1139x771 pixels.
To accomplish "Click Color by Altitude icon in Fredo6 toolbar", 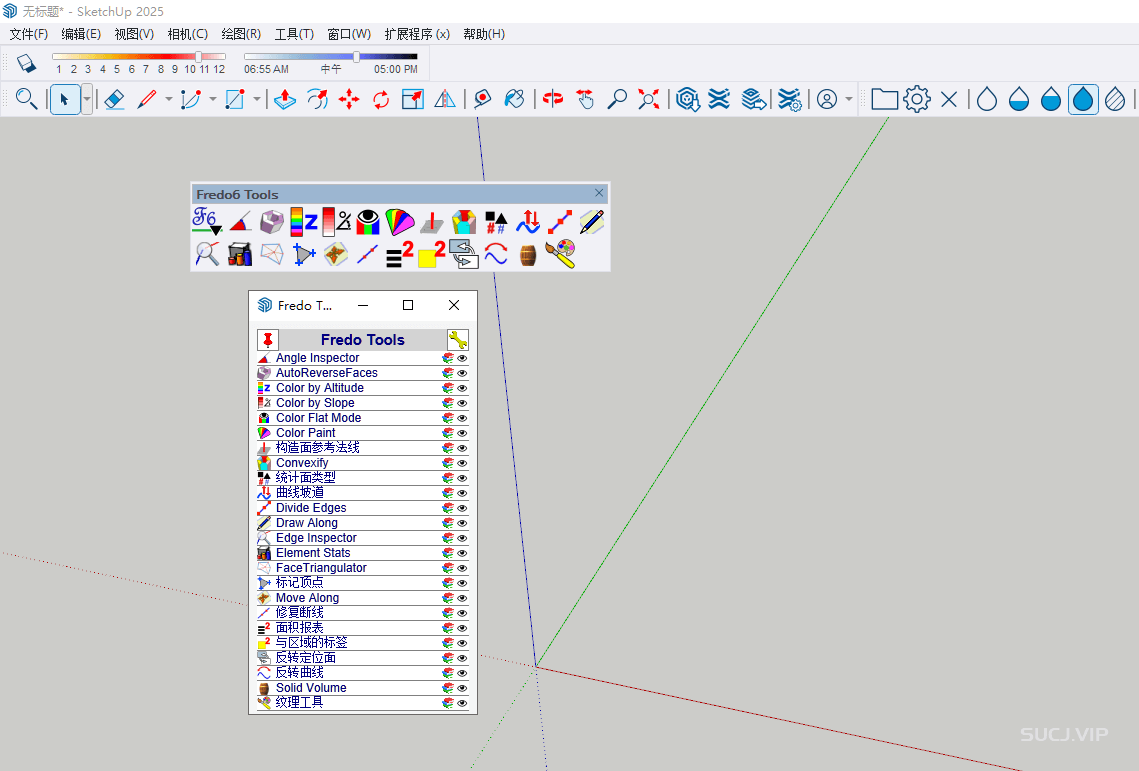I will tap(304, 222).
